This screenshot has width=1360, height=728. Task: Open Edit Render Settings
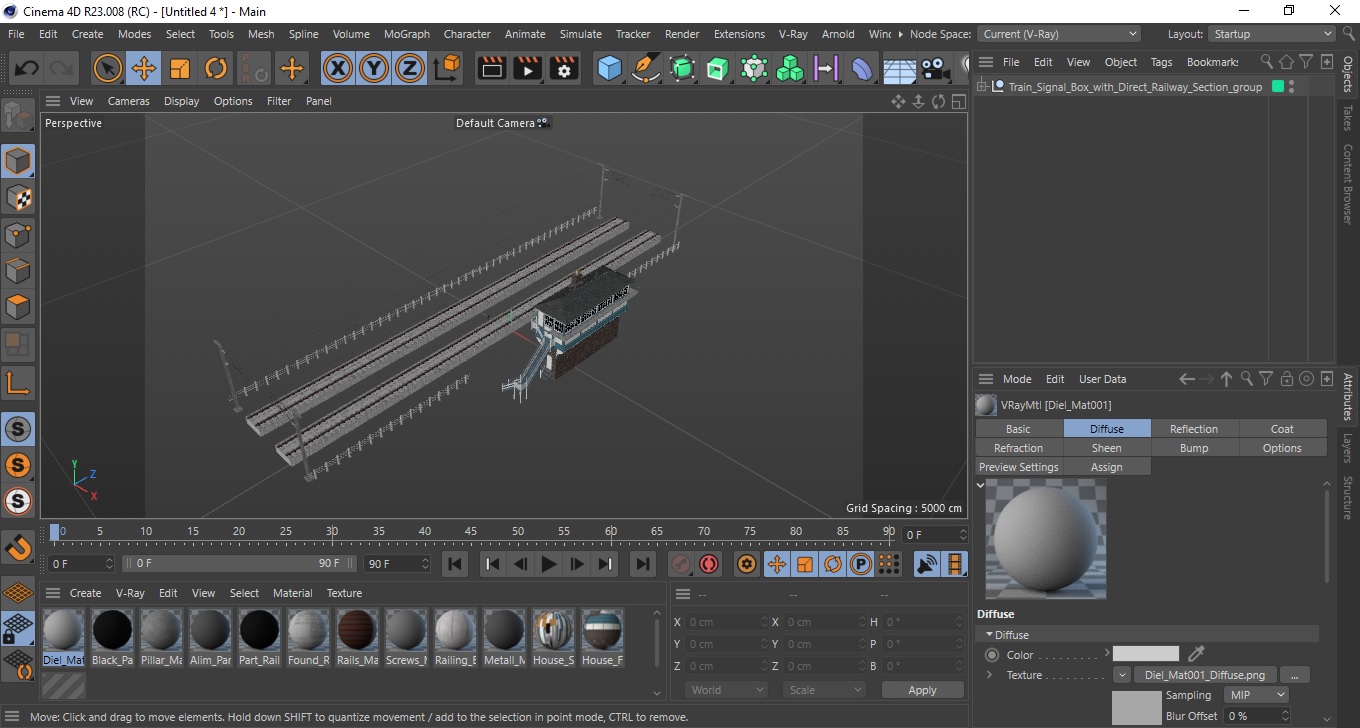point(564,69)
